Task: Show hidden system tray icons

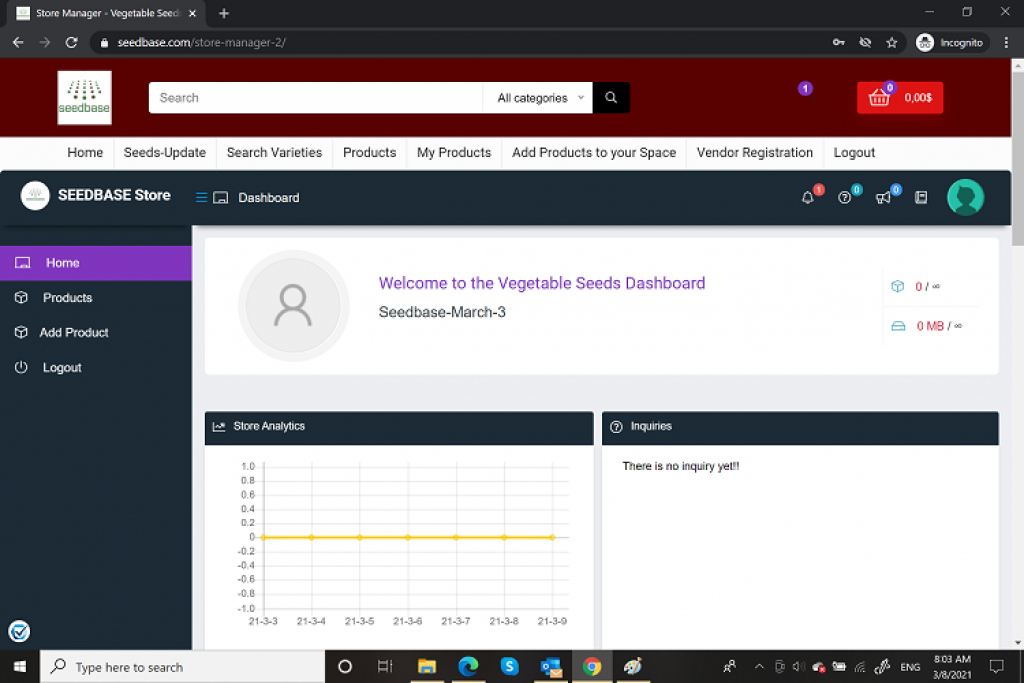Action: tap(758, 667)
